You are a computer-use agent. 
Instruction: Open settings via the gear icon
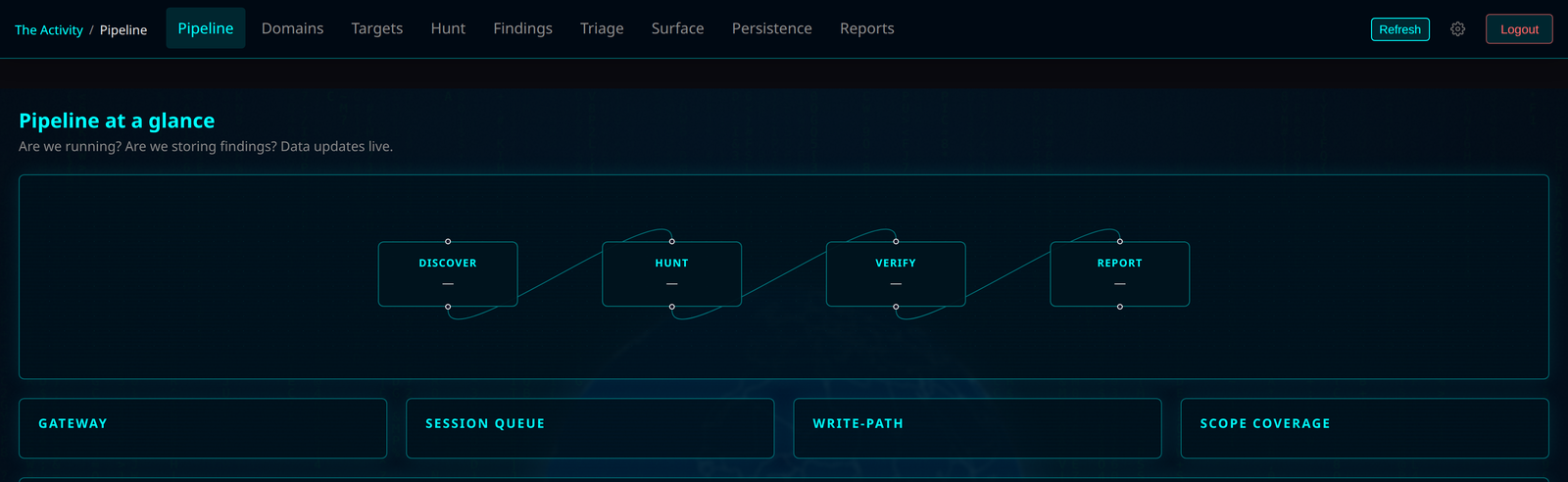[x=1457, y=29]
